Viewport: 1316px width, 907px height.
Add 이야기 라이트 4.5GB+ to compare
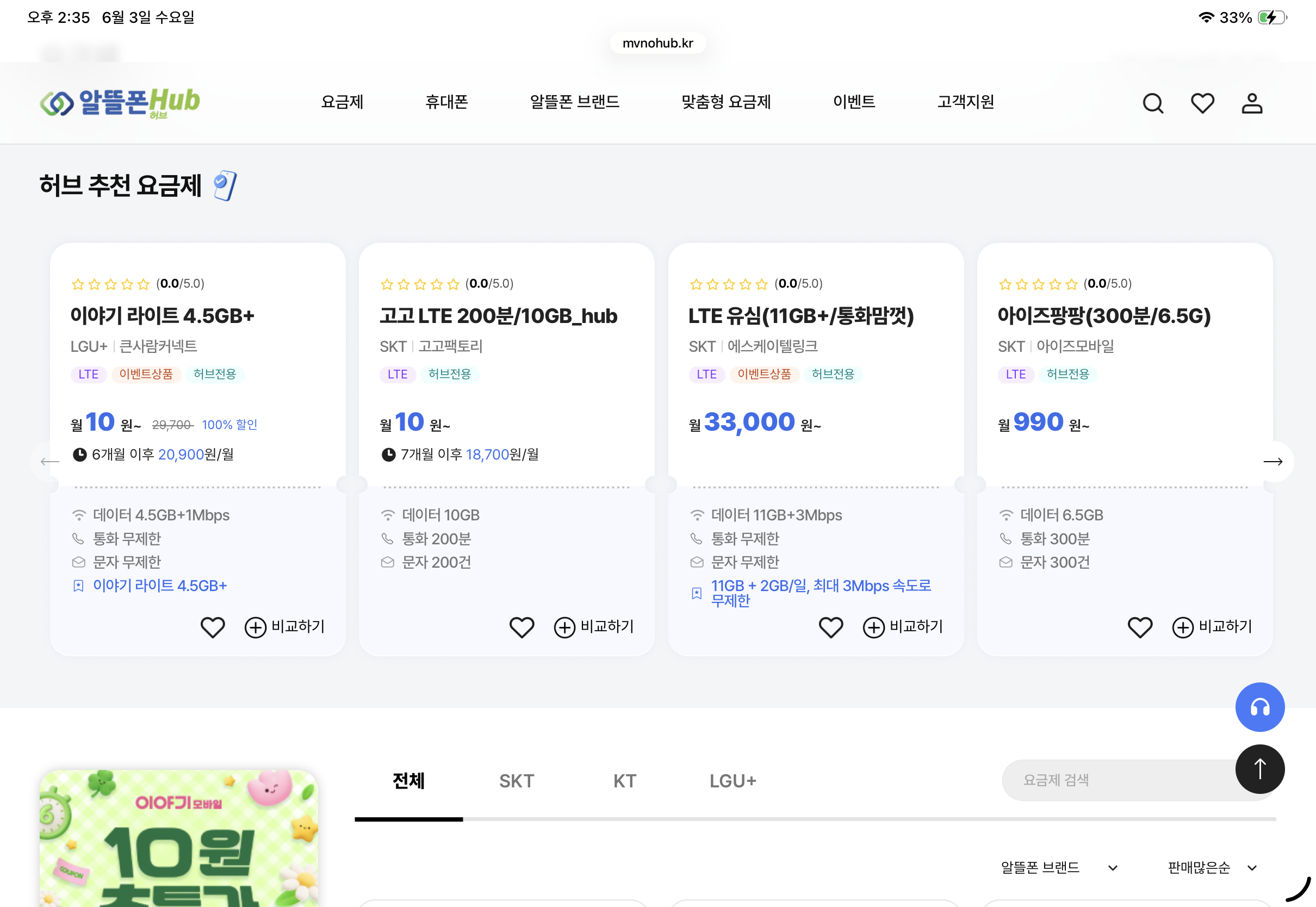[x=284, y=627]
